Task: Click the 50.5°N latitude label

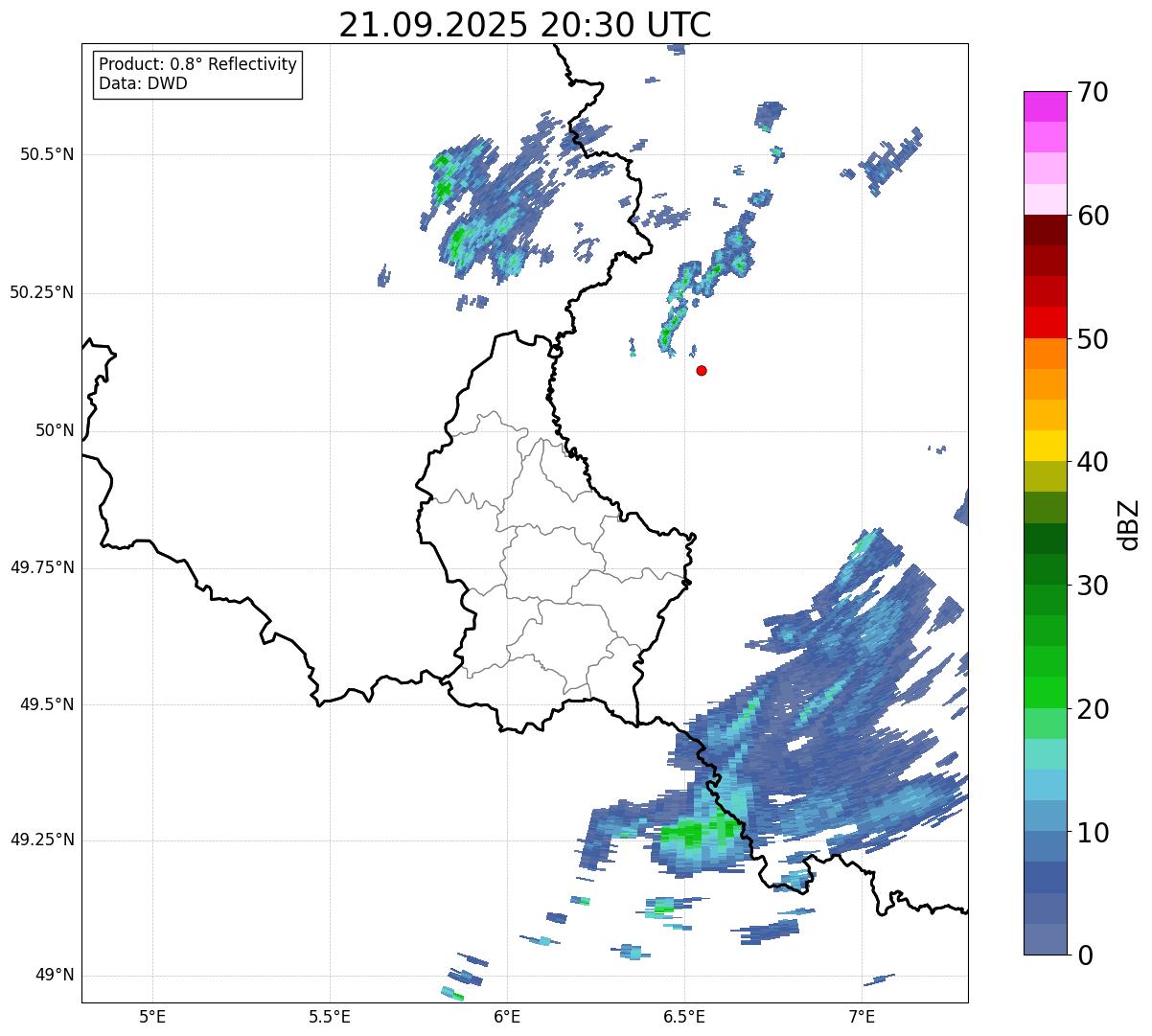Action: pyautogui.click(x=47, y=154)
